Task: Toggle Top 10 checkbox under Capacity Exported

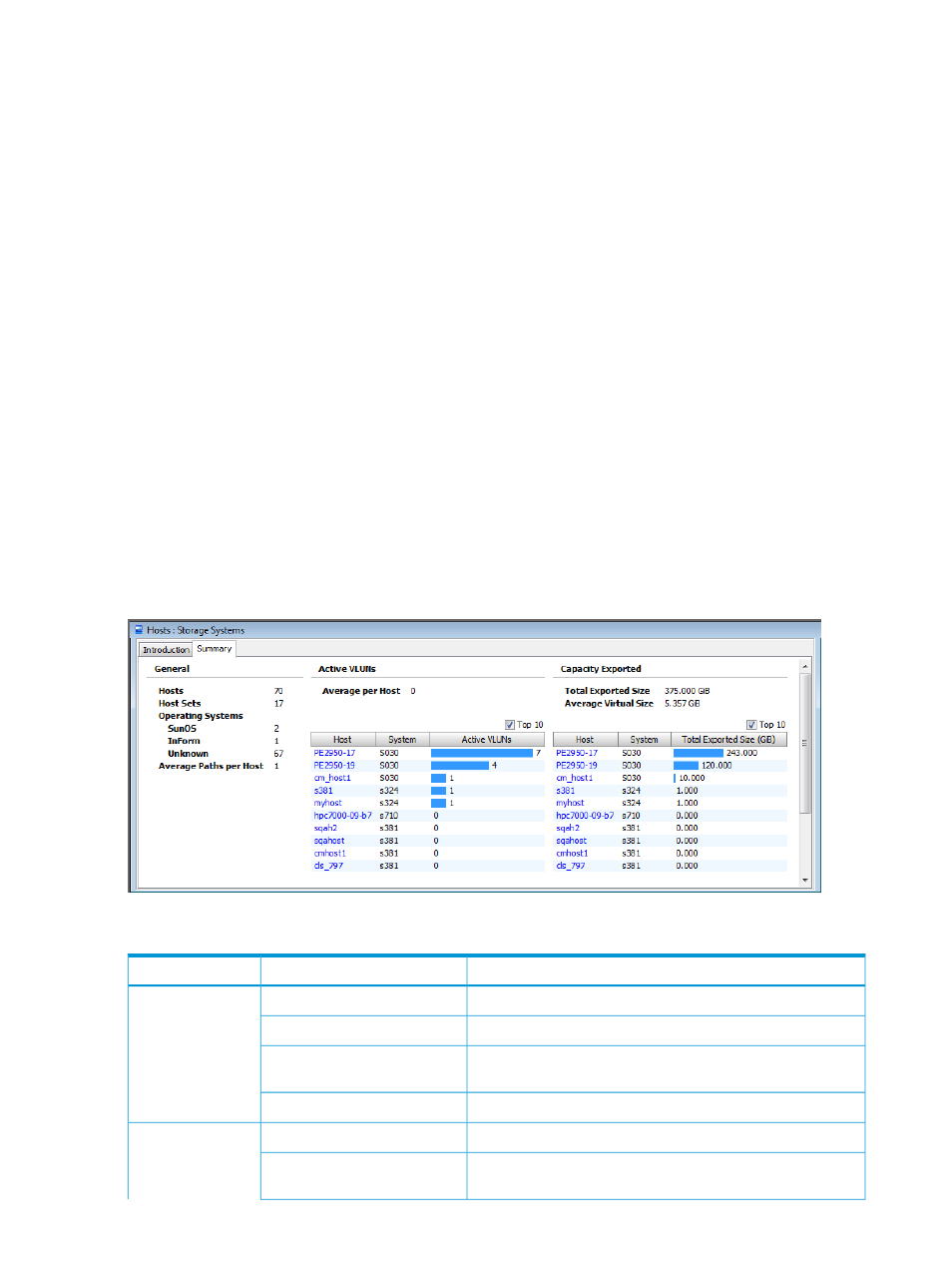Action: [x=751, y=725]
